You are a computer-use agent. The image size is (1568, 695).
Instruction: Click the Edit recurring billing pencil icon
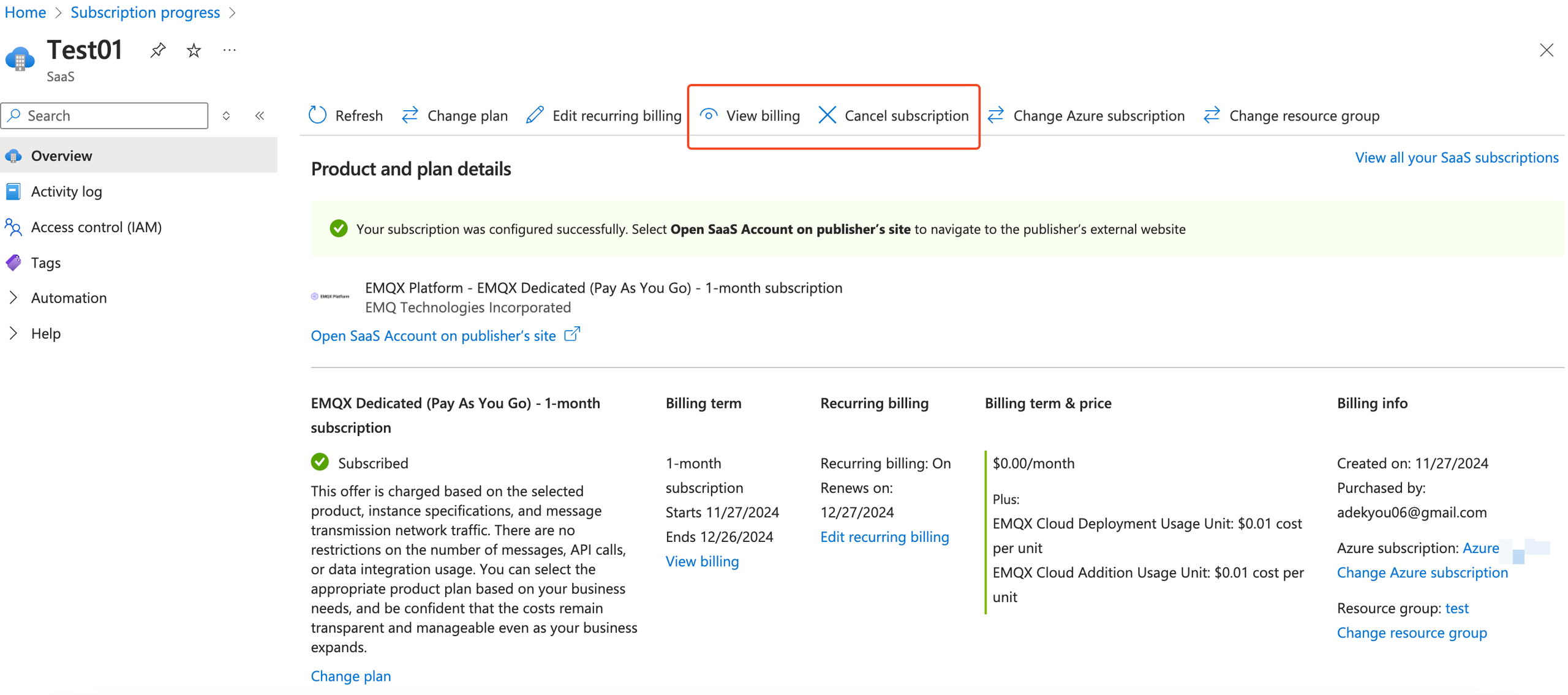(535, 115)
